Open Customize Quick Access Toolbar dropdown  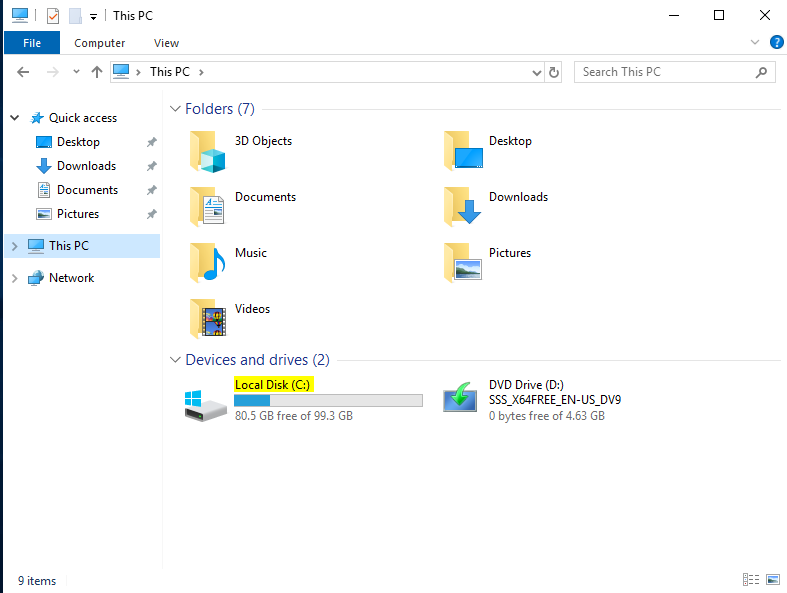(93, 17)
